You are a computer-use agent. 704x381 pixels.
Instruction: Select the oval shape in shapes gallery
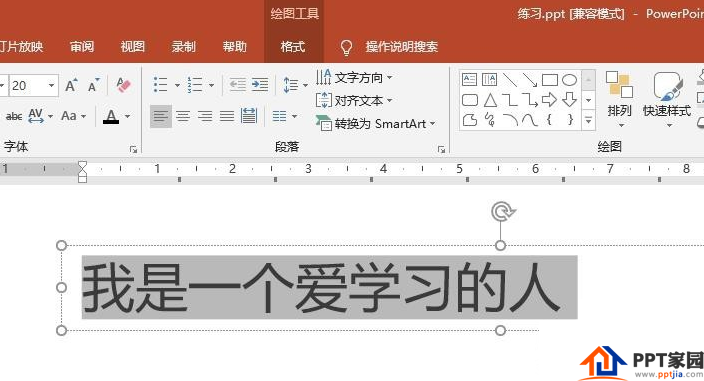569,80
